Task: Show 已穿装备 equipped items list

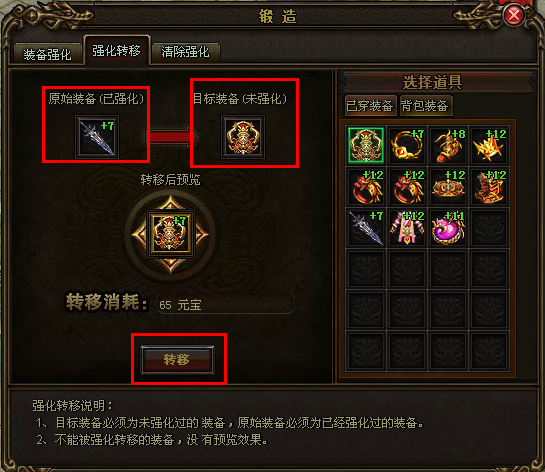Action: point(370,105)
